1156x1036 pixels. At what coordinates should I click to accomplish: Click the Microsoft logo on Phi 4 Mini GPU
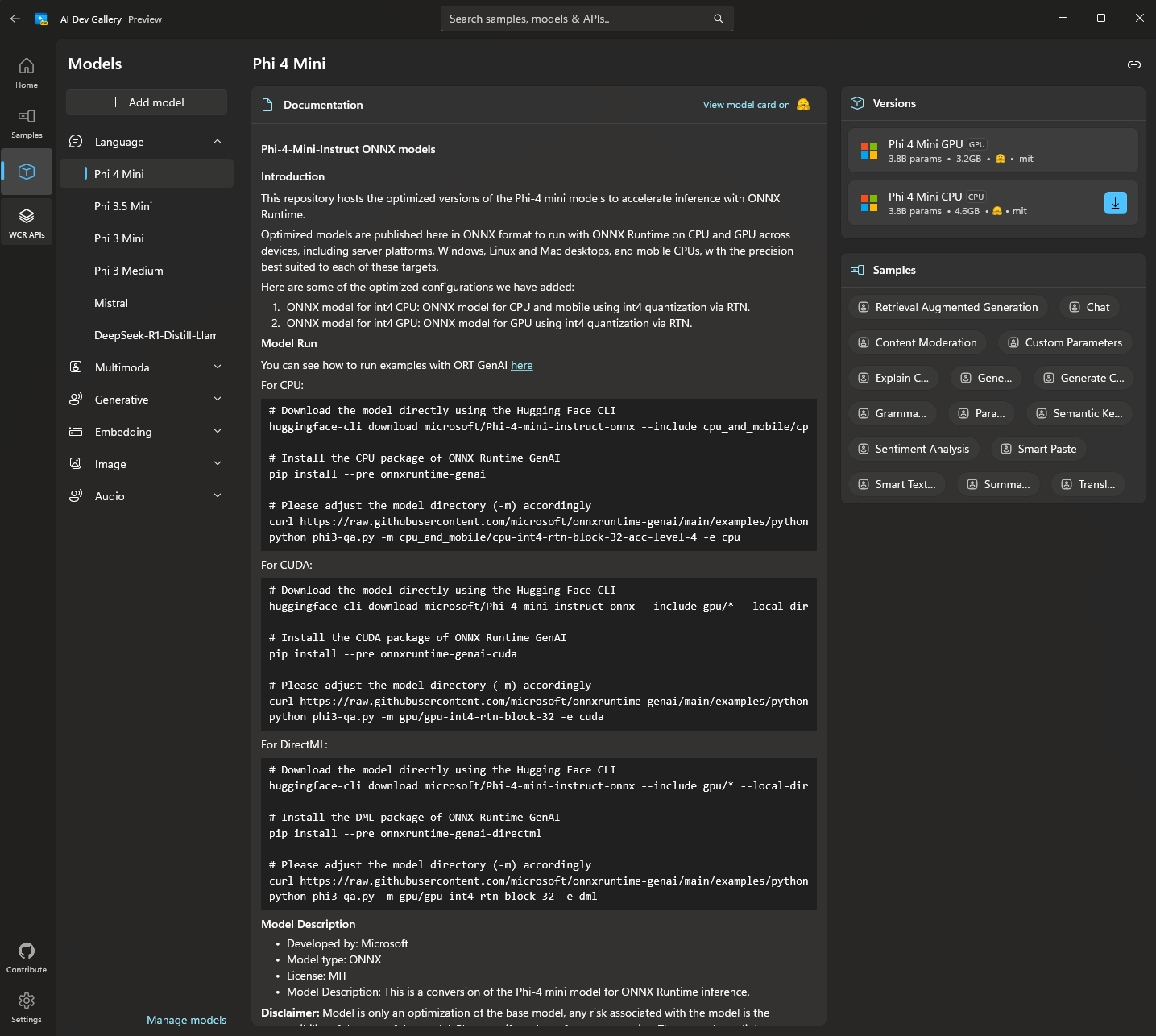(x=869, y=151)
